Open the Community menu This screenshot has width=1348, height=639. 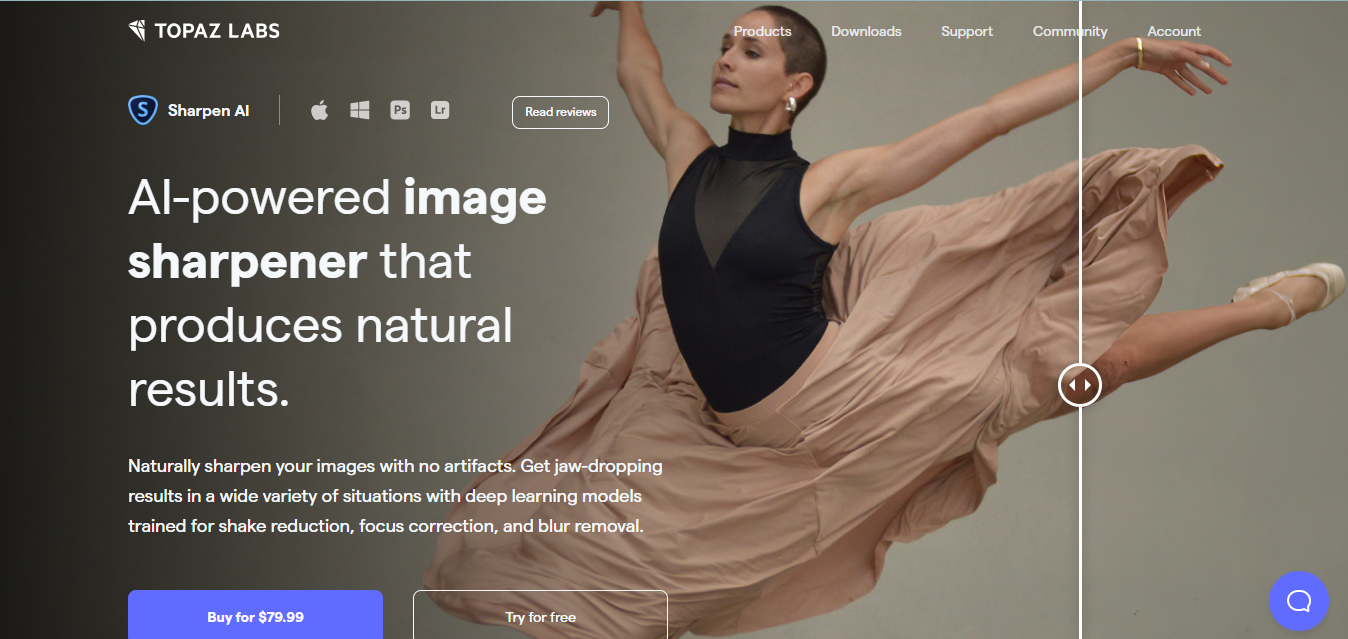1070,31
